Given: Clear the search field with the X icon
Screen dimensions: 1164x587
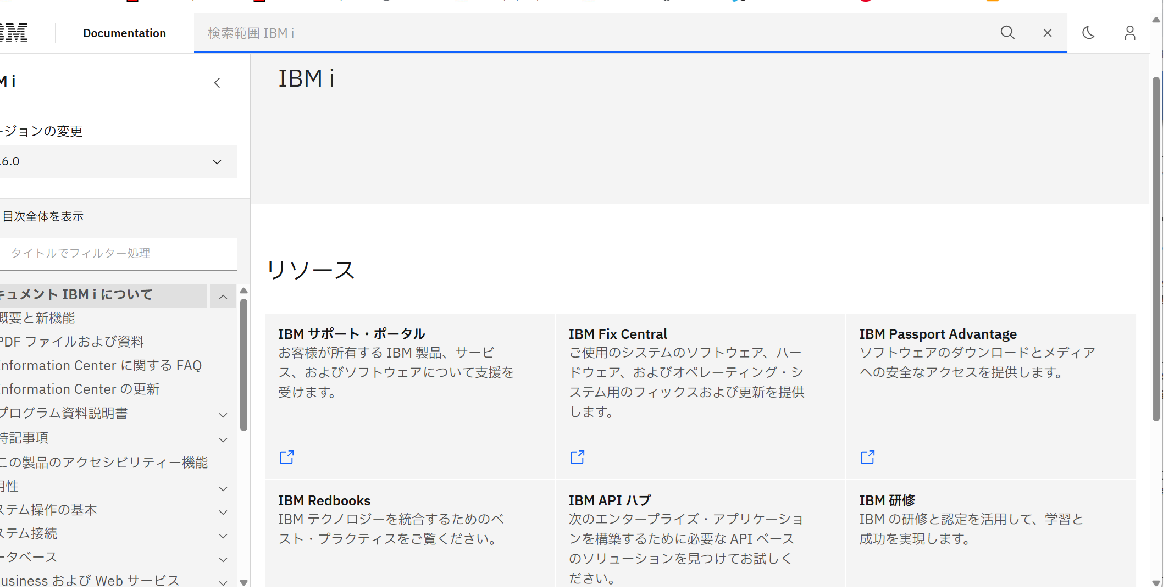Looking at the screenshot, I should 1047,33.
